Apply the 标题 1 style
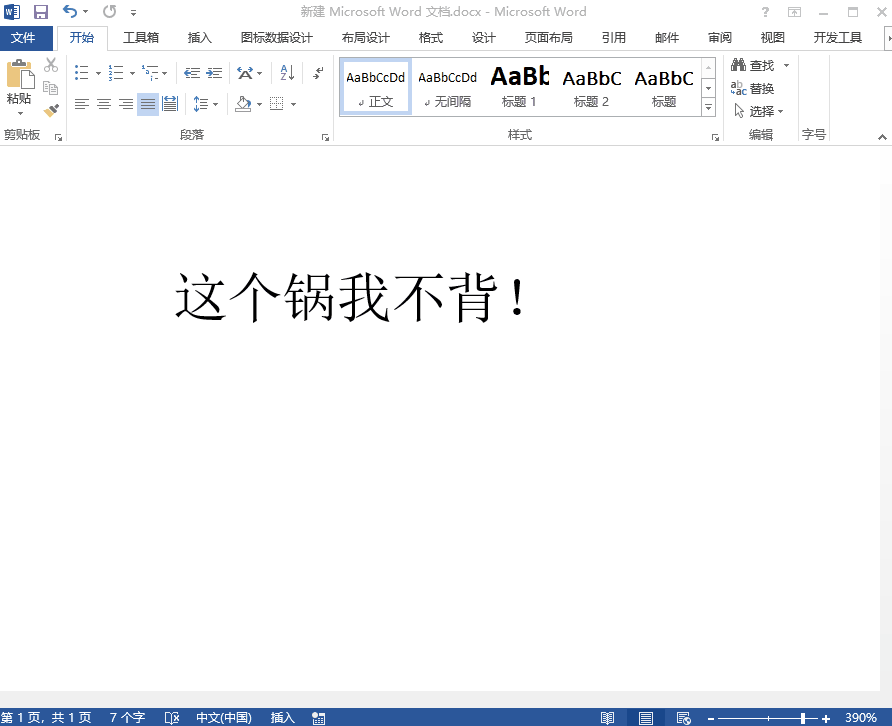 pyautogui.click(x=519, y=86)
